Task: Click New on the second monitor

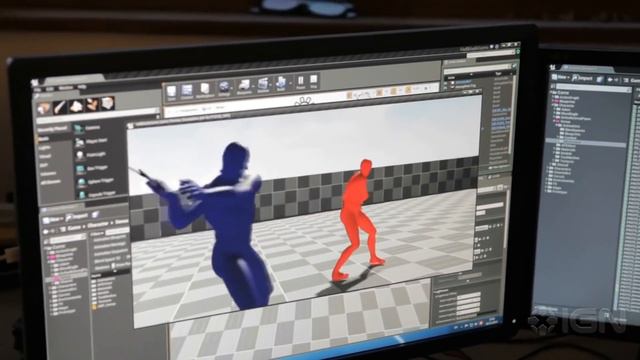Action: (x=560, y=77)
